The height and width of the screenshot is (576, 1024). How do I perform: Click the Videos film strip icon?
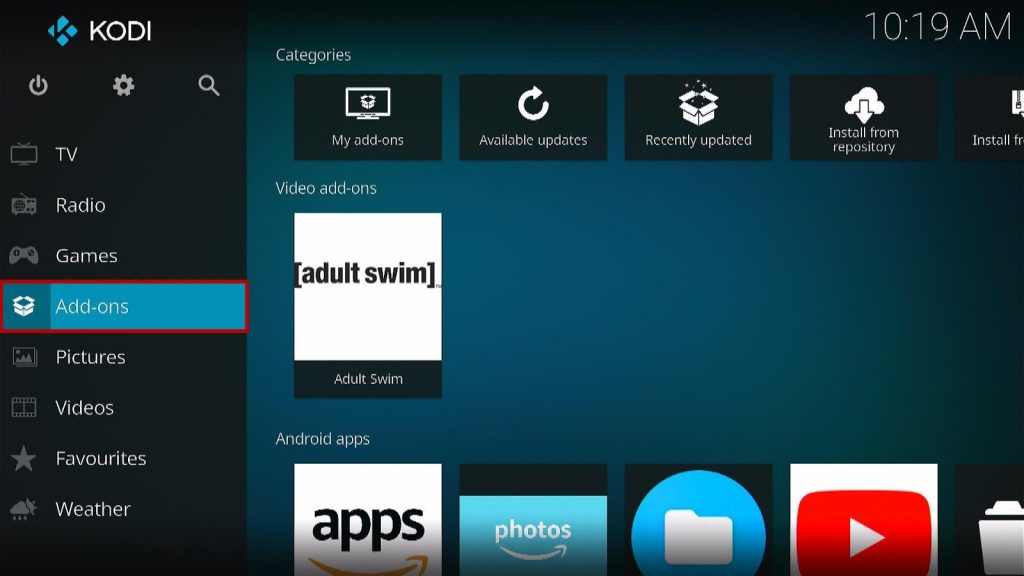pyautogui.click(x=24, y=408)
